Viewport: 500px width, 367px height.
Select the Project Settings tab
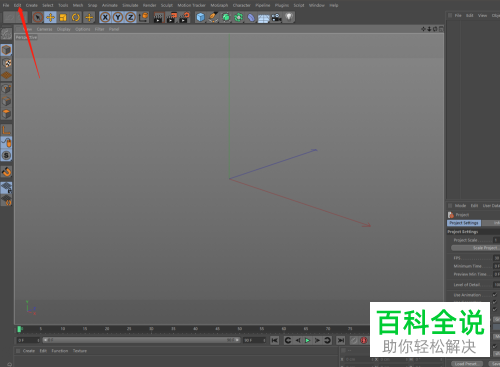pos(464,223)
